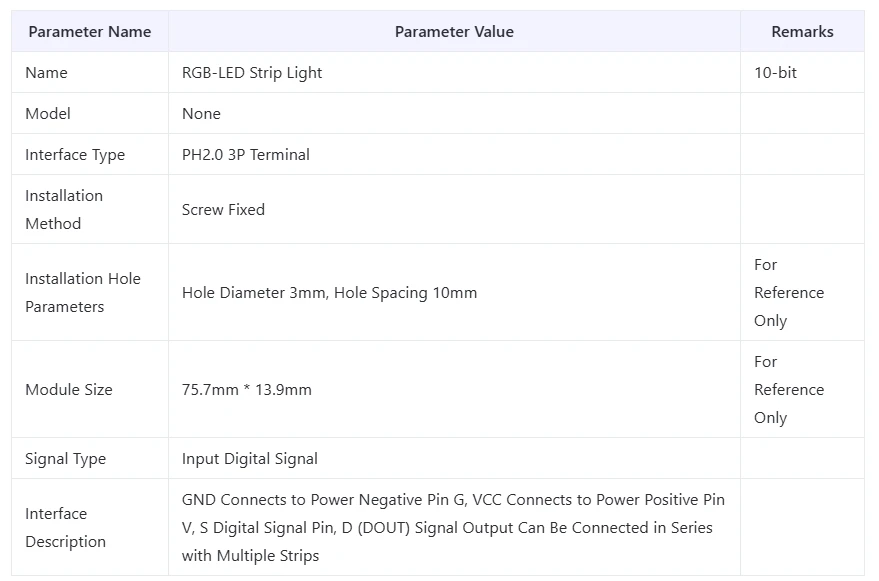Click the "Input Digital Signal" value
Image resolution: width=879 pixels, height=581 pixels.
[250, 459]
